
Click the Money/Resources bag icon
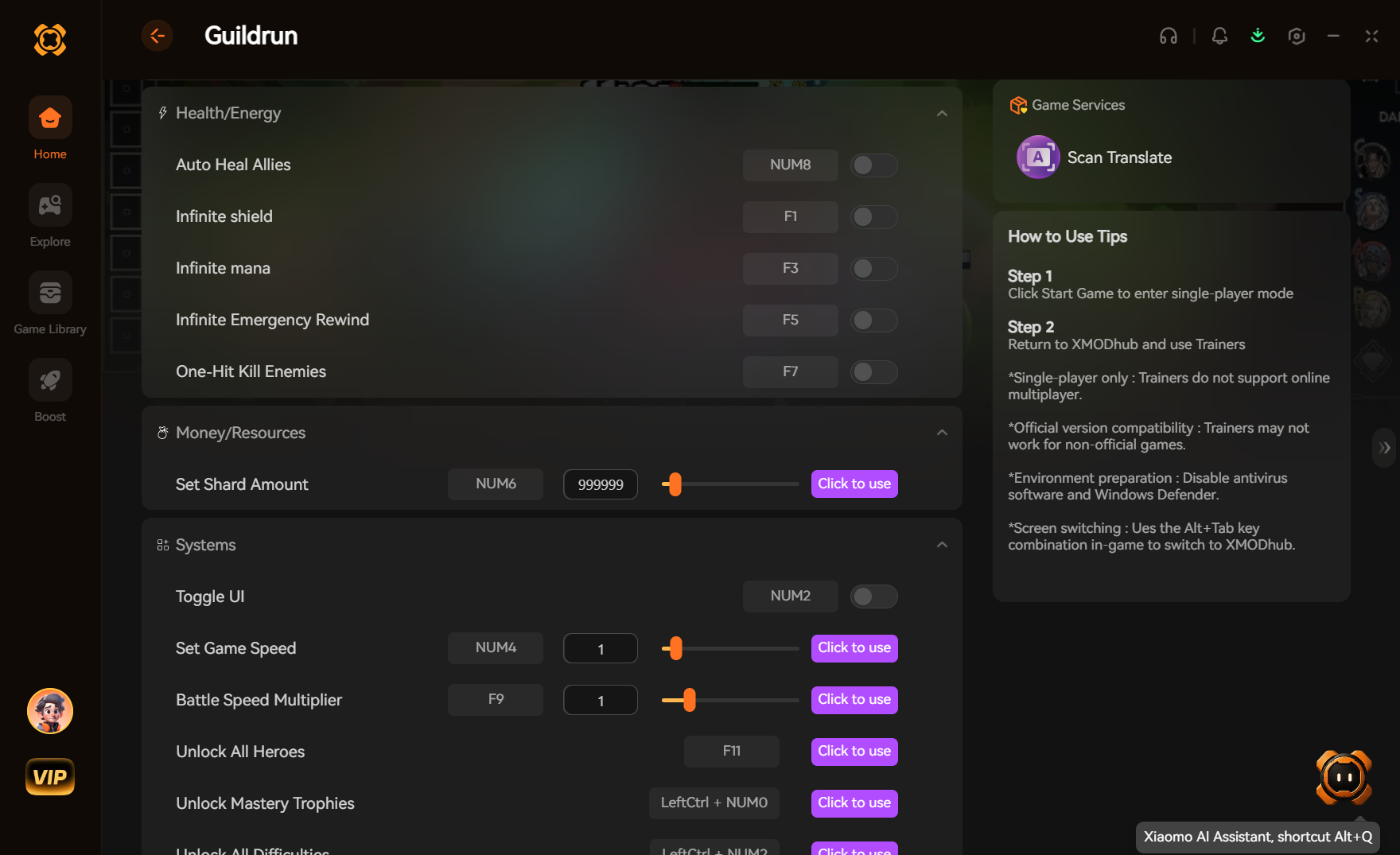(x=162, y=433)
